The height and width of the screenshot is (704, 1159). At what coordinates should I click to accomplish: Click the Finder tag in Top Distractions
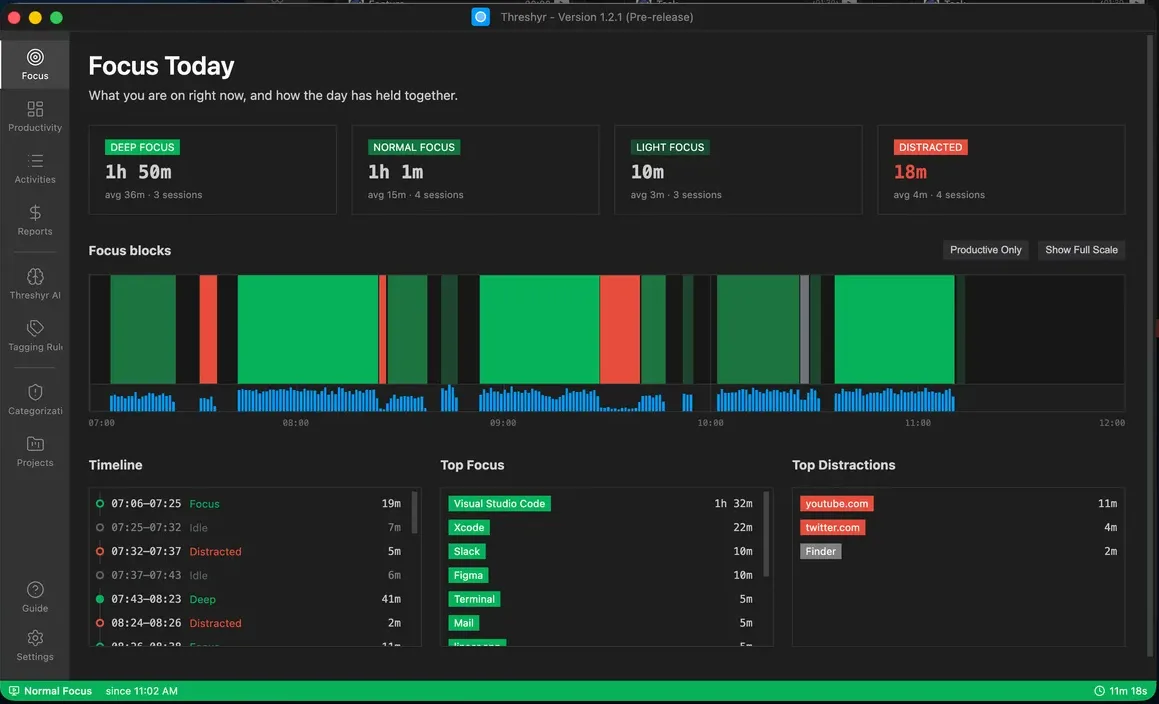point(820,551)
